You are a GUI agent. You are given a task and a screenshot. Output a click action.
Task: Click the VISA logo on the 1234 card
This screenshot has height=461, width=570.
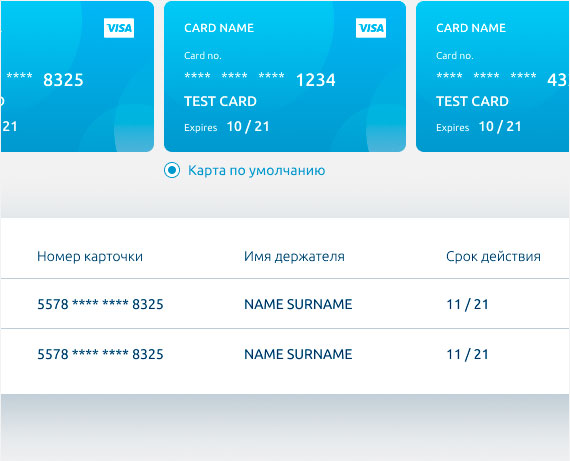[x=371, y=28]
